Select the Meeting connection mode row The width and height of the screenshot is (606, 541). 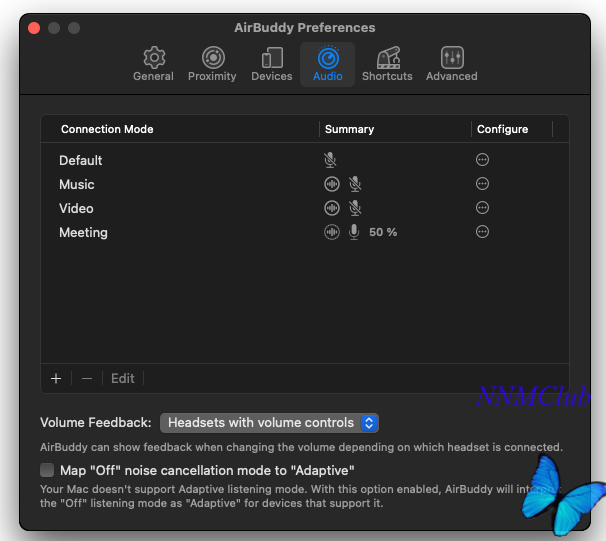point(305,232)
